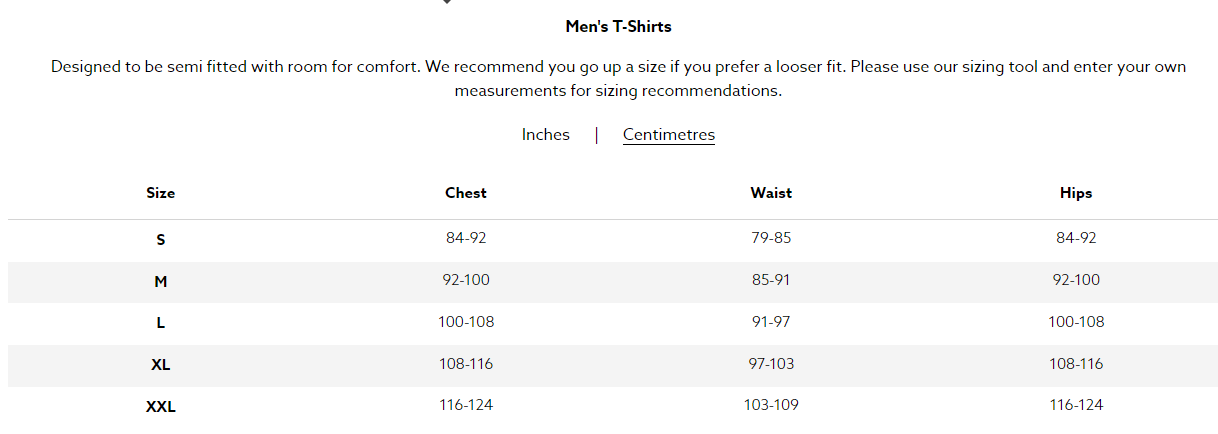
Task: Click waist value 97-103 for size XL
Action: click(x=771, y=363)
